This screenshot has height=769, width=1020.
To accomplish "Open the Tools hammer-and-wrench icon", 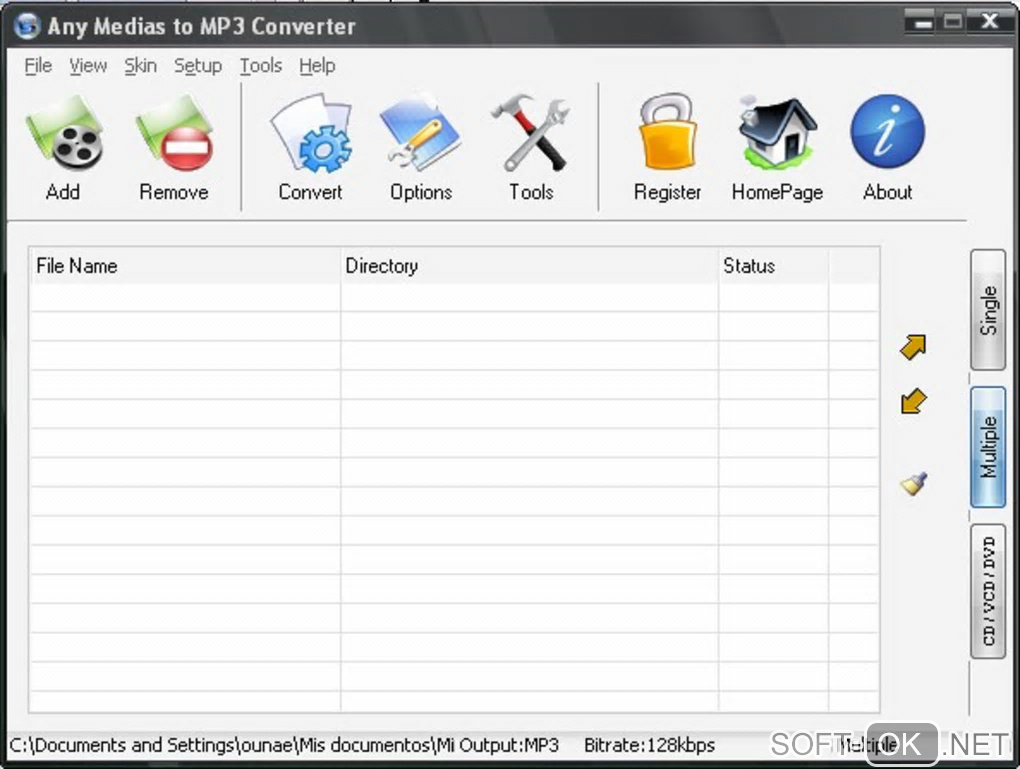I will point(531,134).
